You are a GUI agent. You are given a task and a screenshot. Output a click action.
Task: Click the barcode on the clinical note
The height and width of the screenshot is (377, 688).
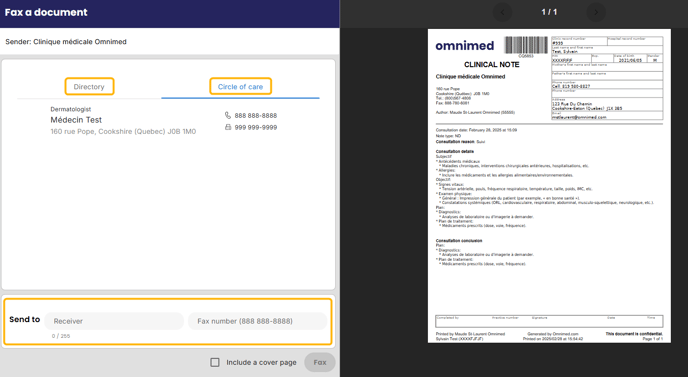pyautogui.click(x=526, y=45)
